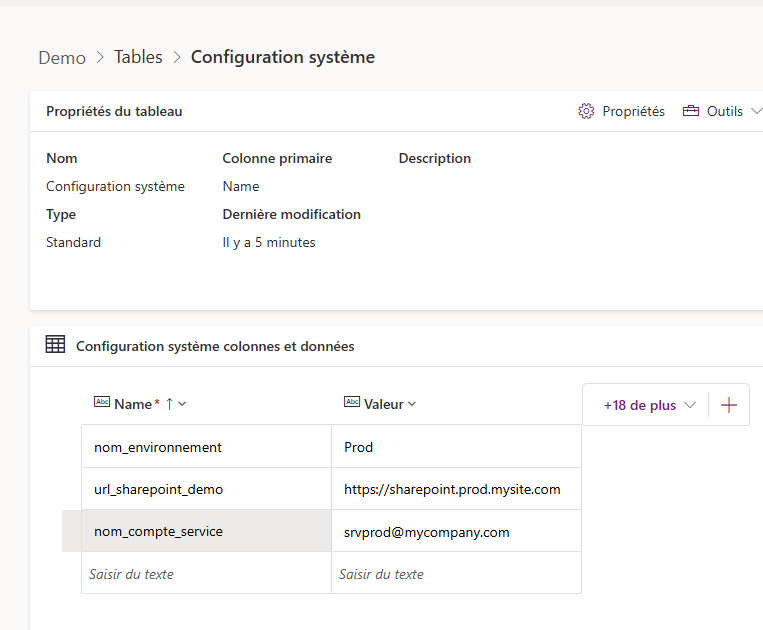
Task: Click the empty Valeur field Saisir du texte
Action: (x=456, y=573)
